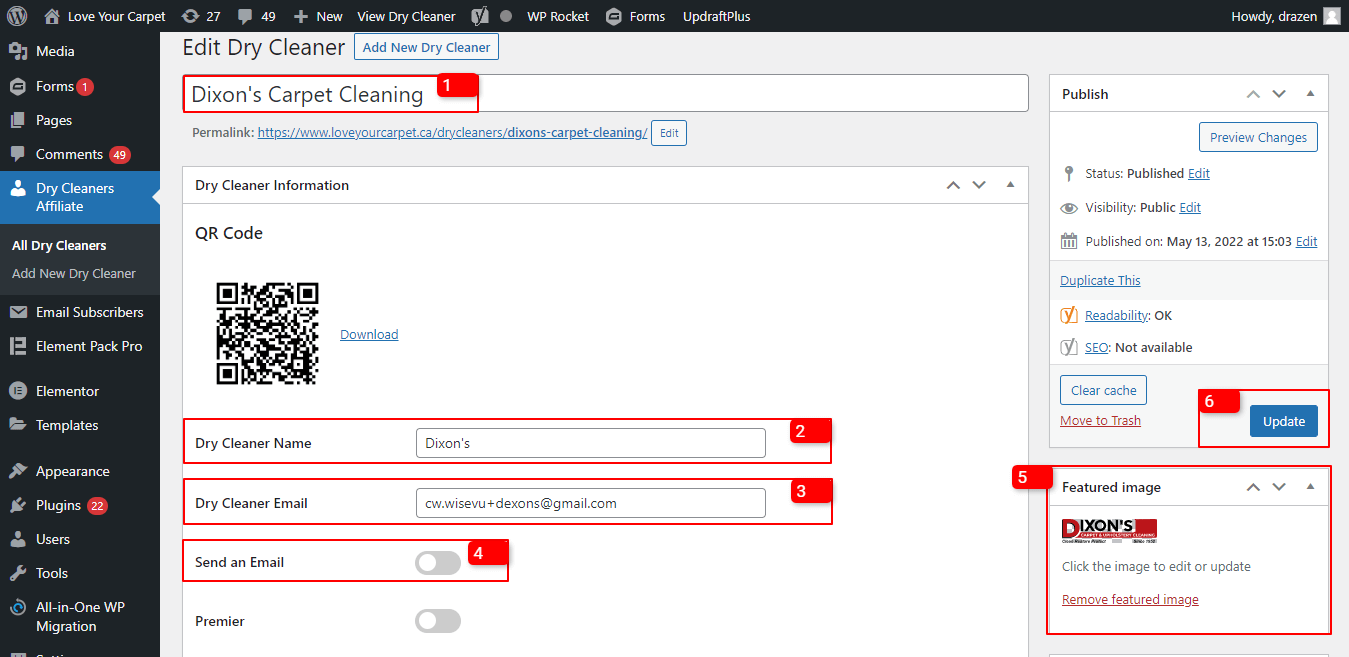Open the SEO link in Publish panel
This screenshot has width=1349, height=657.
click(1096, 347)
